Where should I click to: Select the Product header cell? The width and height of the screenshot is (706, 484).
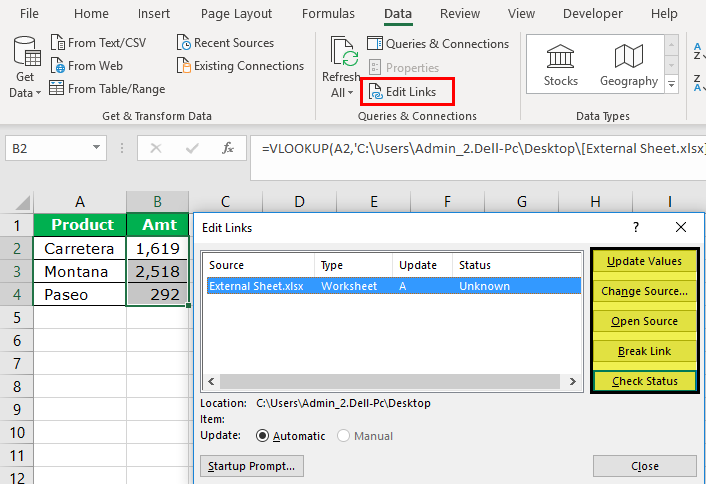pyautogui.click(x=80, y=225)
